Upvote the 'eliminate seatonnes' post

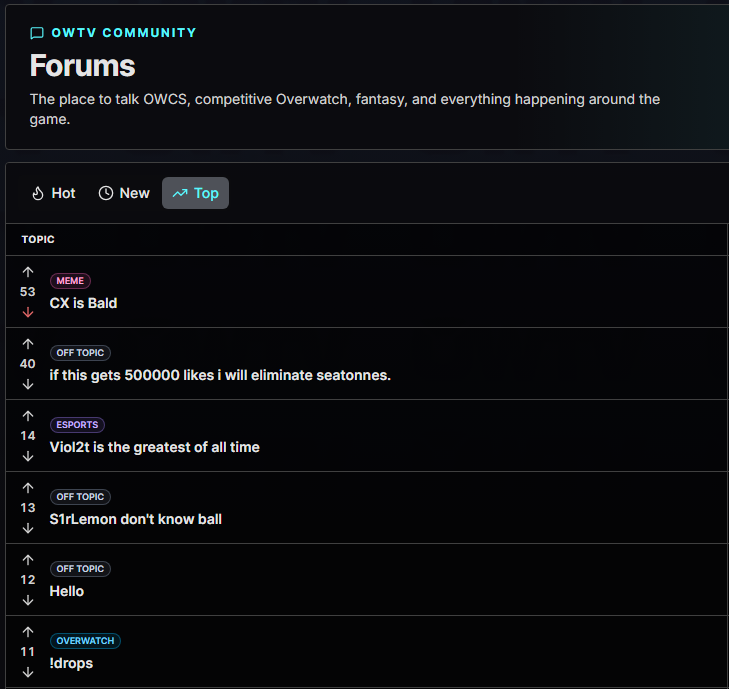click(x=28, y=344)
